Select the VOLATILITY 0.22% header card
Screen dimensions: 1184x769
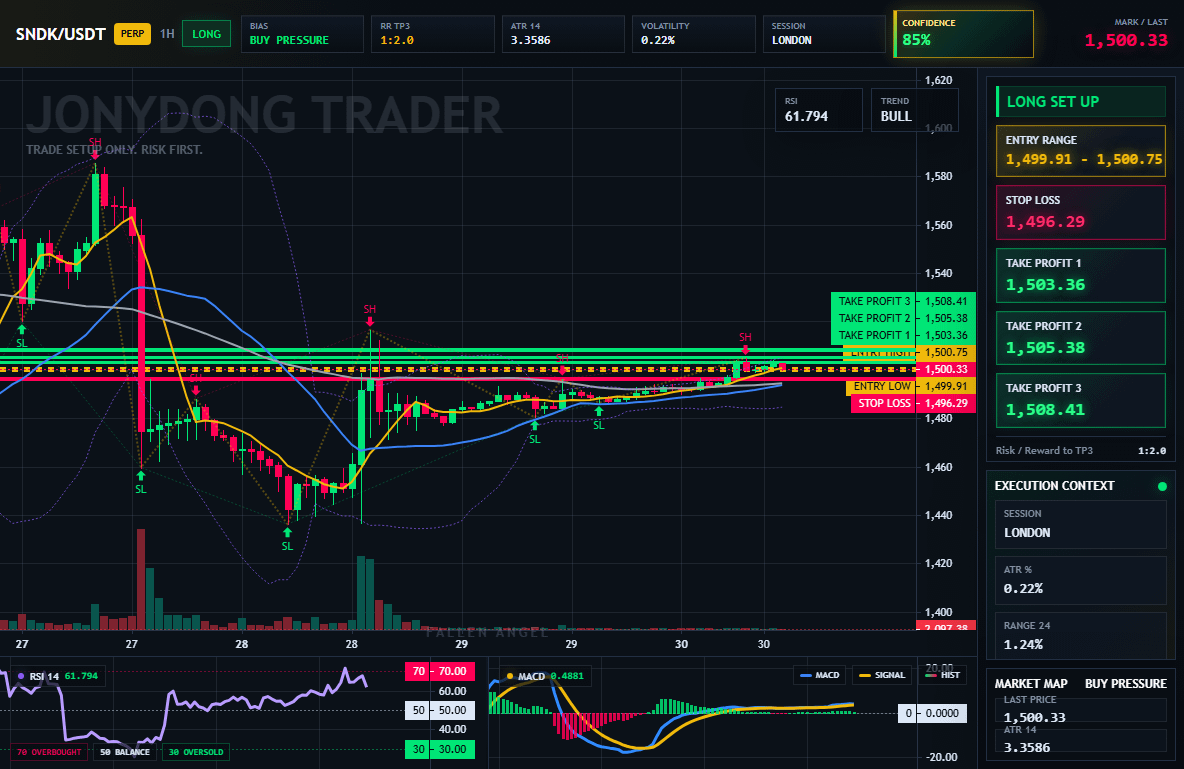point(693,34)
